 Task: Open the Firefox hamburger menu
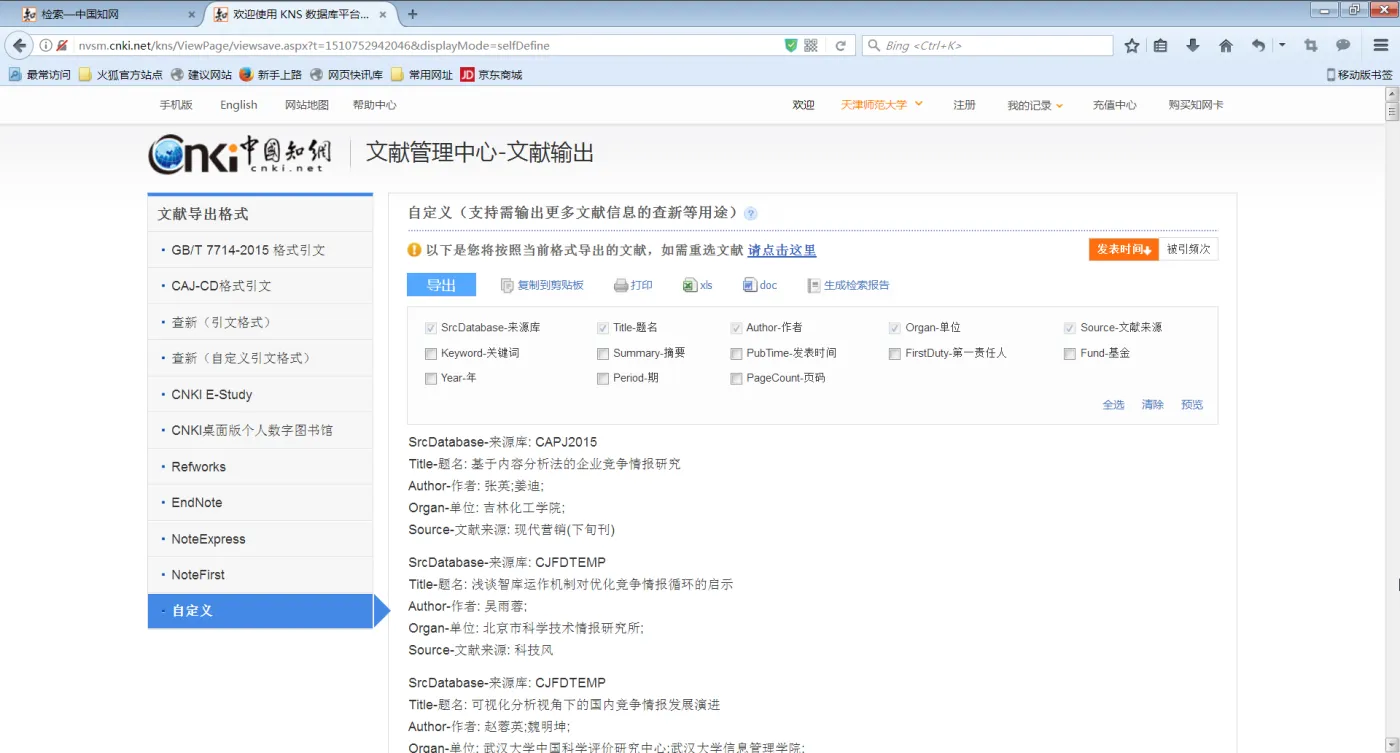pyautogui.click(x=1381, y=46)
